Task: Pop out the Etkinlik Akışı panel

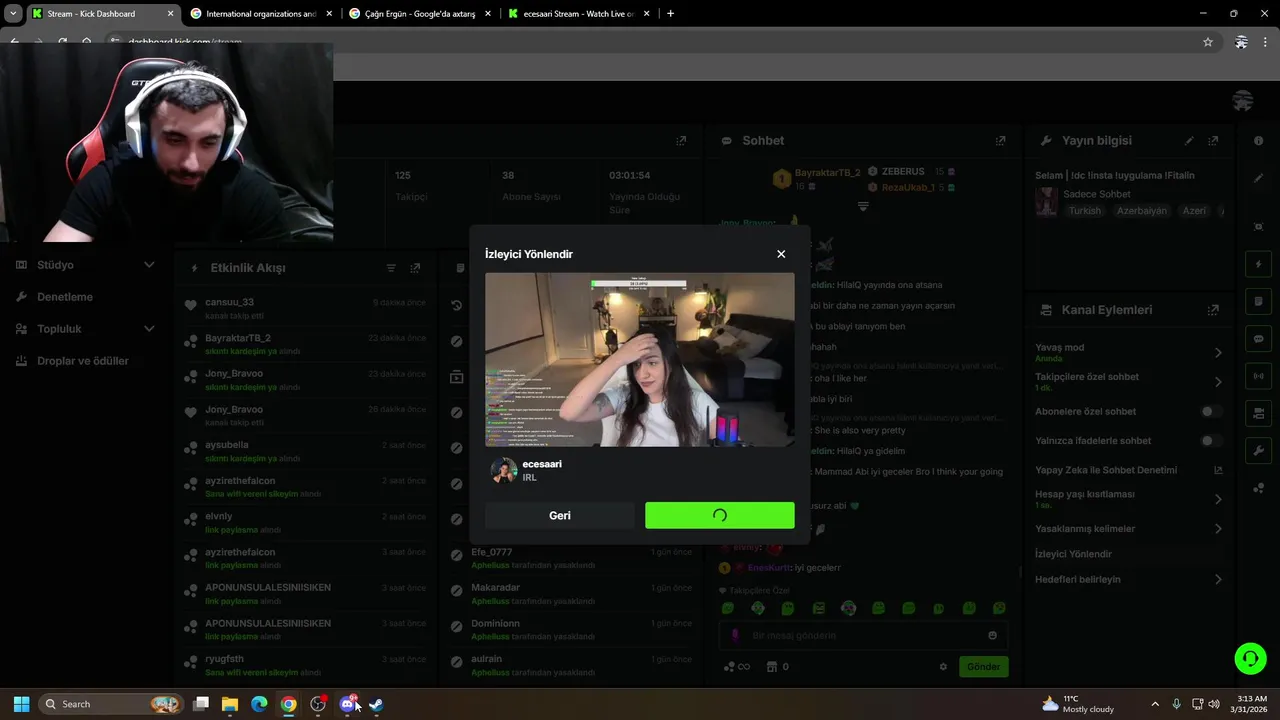Action: pyautogui.click(x=415, y=268)
